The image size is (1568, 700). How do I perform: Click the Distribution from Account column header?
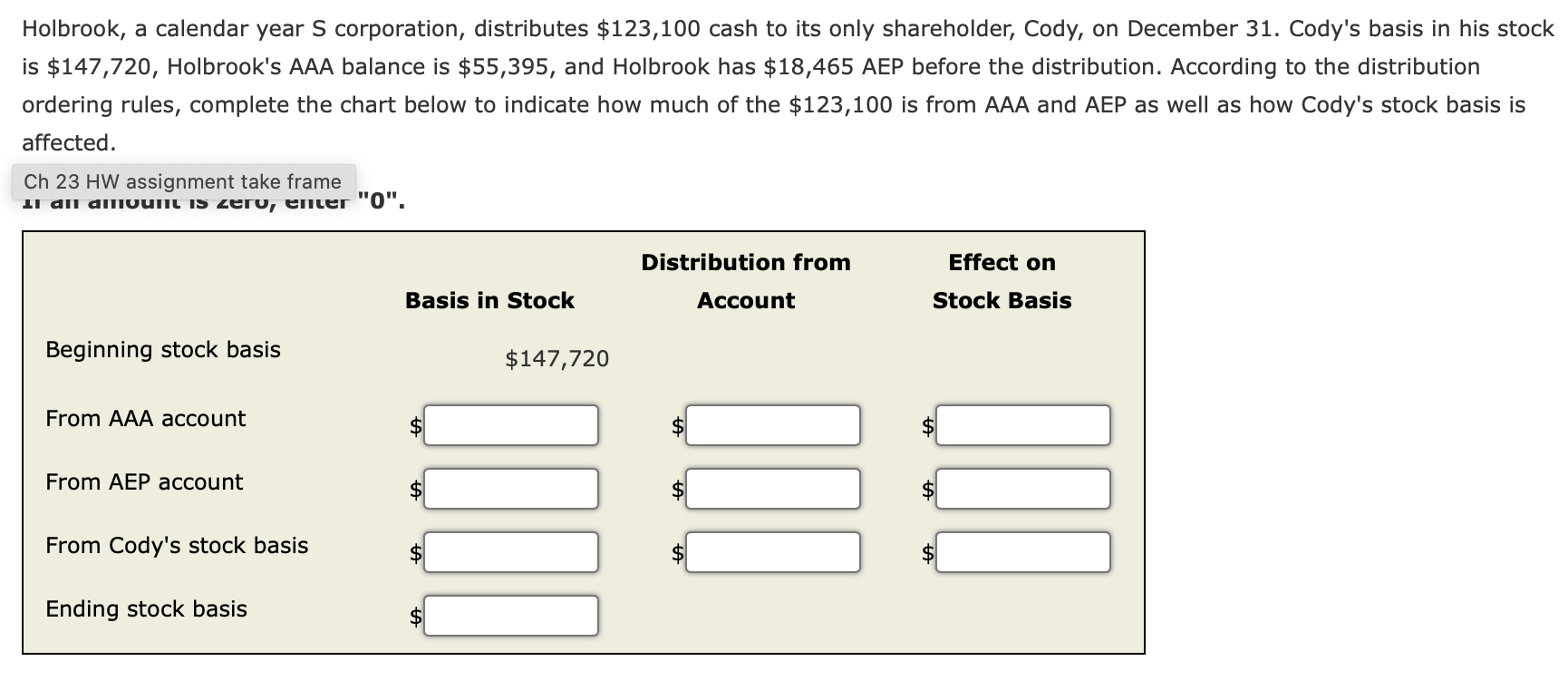[x=746, y=281]
